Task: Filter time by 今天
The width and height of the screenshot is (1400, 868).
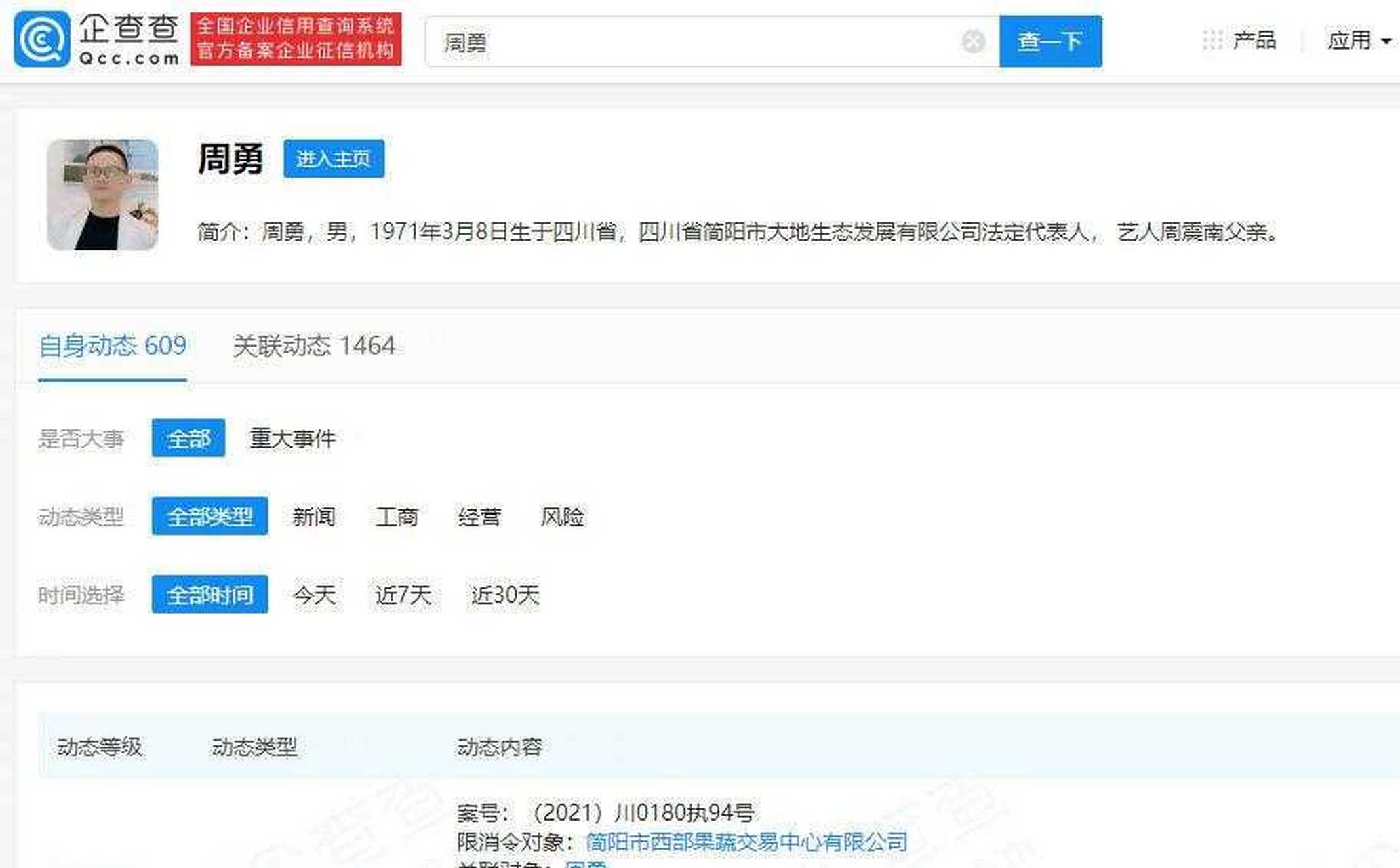Action: 314,595
